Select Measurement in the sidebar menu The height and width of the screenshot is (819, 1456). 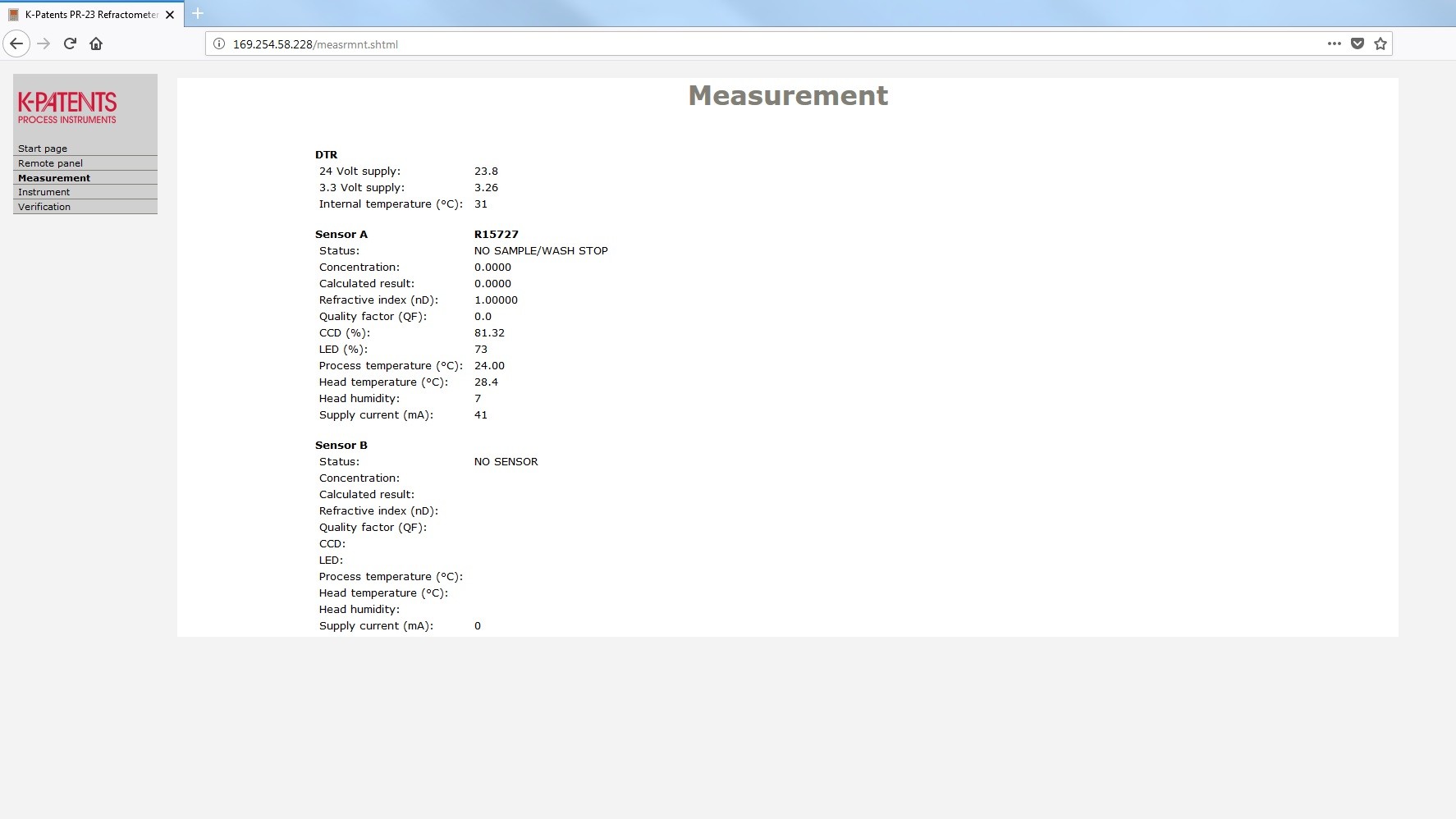tap(54, 178)
